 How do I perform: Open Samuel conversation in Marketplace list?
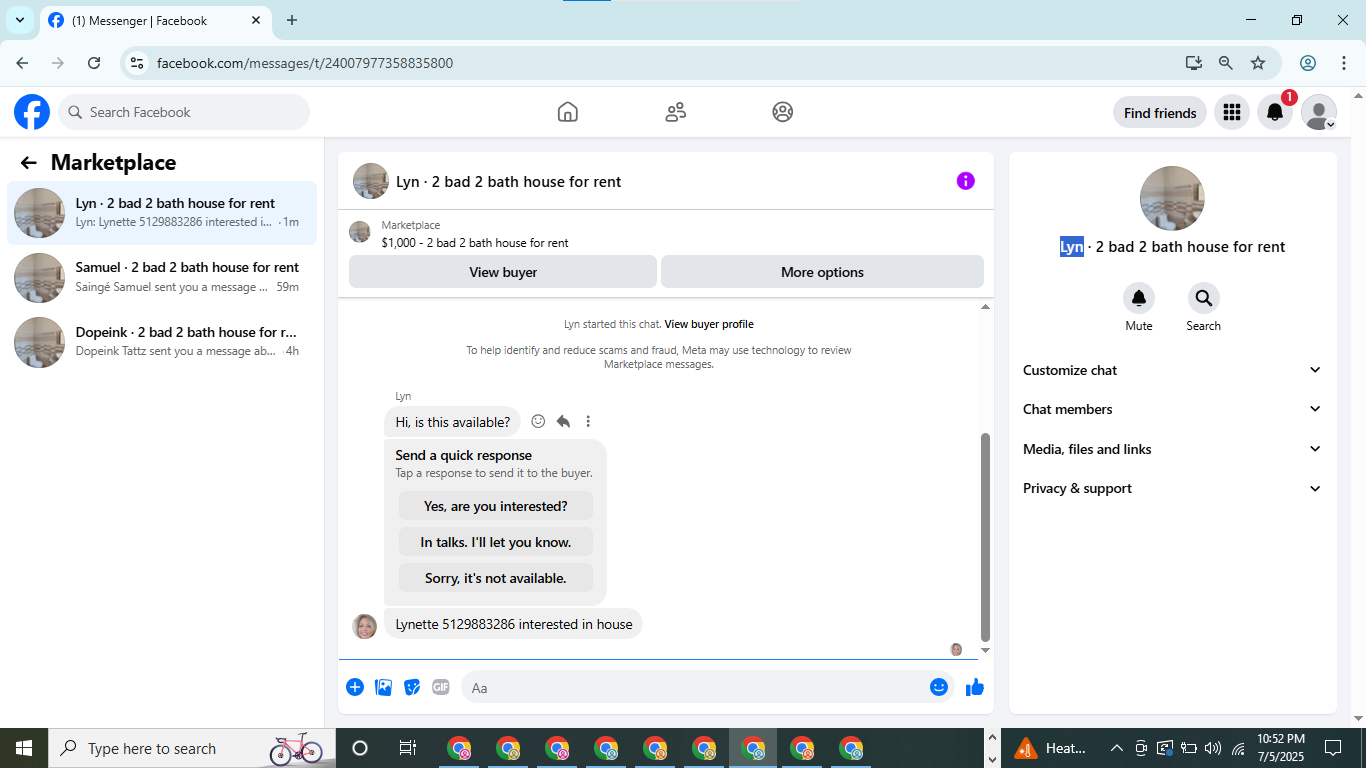click(x=162, y=277)
